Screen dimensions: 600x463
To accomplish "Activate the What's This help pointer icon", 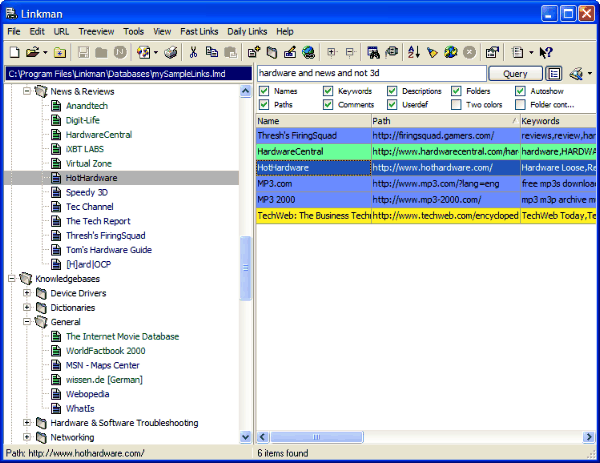I will [546, 52].
